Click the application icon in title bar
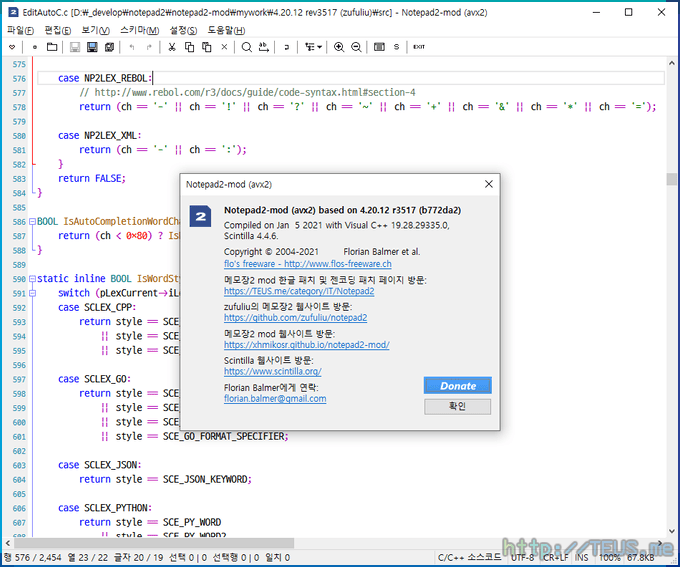Image resolution: width=680 pixels, height=567 pixels. 13,12
